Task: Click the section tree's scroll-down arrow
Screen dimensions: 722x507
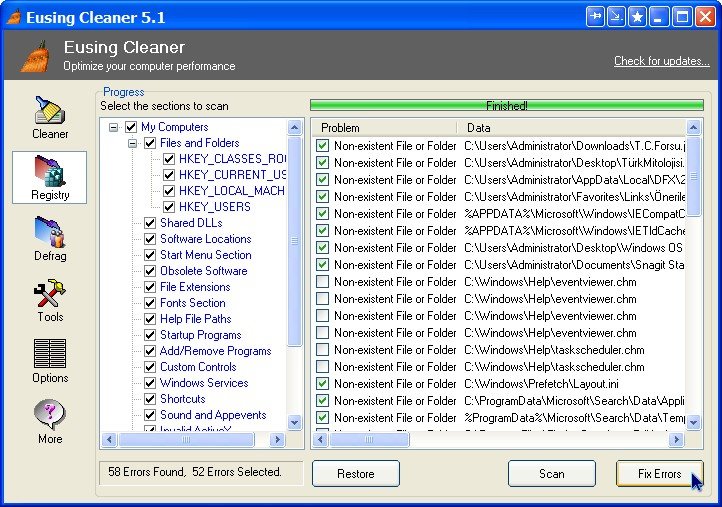Action: [294, 422]
